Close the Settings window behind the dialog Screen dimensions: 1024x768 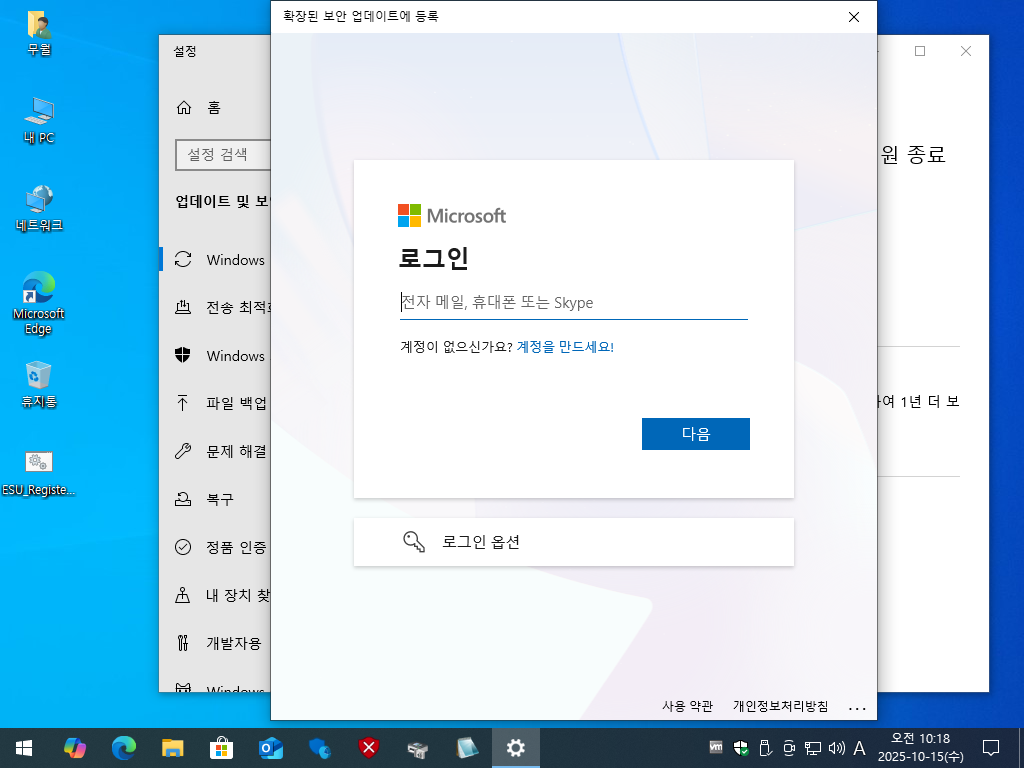pyautogui.click(x=966, y=51)
